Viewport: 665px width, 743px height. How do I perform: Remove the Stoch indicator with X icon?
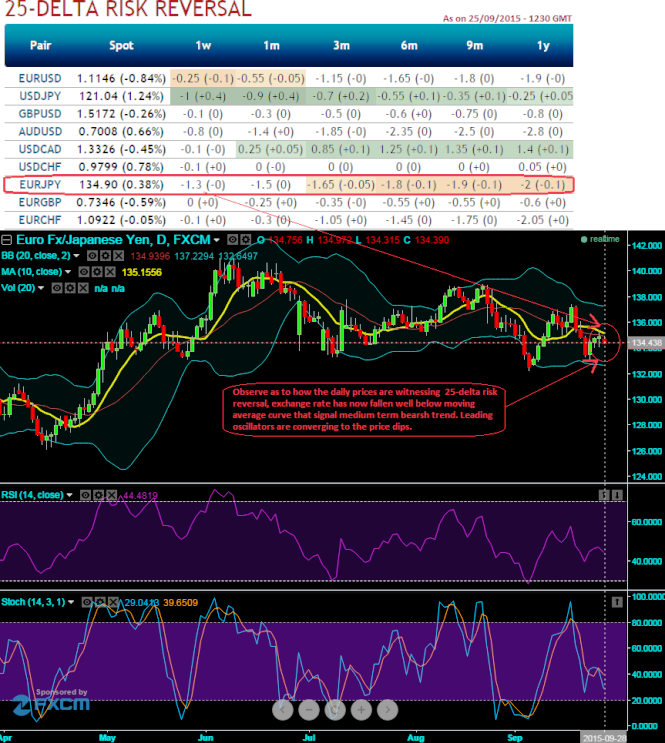click(113, 602)
